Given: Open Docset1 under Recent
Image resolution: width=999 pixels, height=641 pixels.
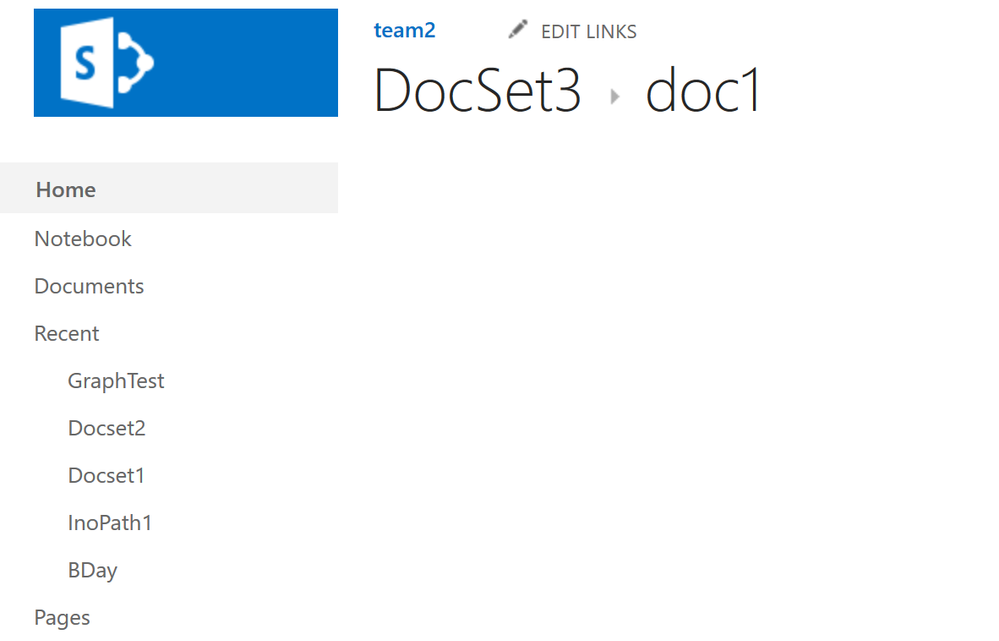Looking at the screenshot, I should (106, 475).
